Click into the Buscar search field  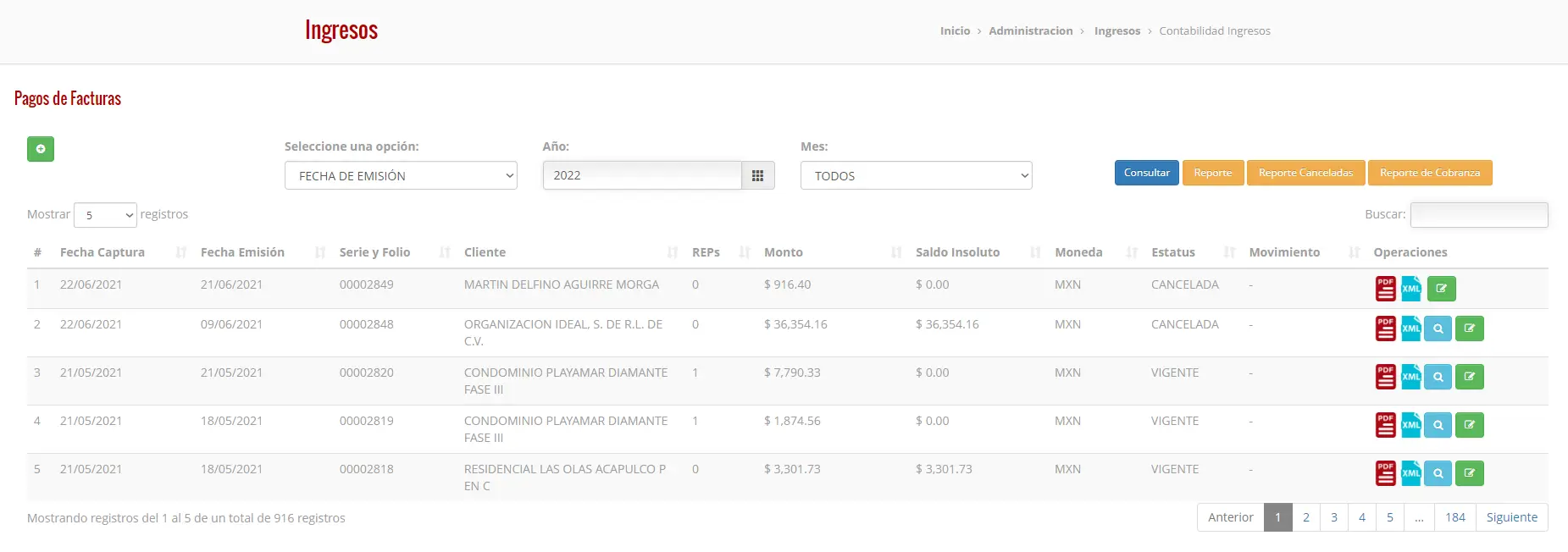(x=1479, y=215)
